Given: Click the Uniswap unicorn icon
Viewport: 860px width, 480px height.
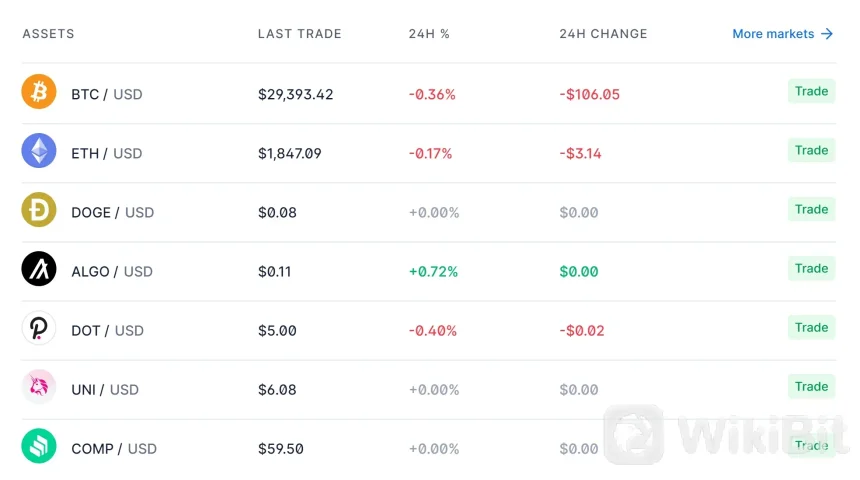Looking at the screenshot, I should click(39, 388).
